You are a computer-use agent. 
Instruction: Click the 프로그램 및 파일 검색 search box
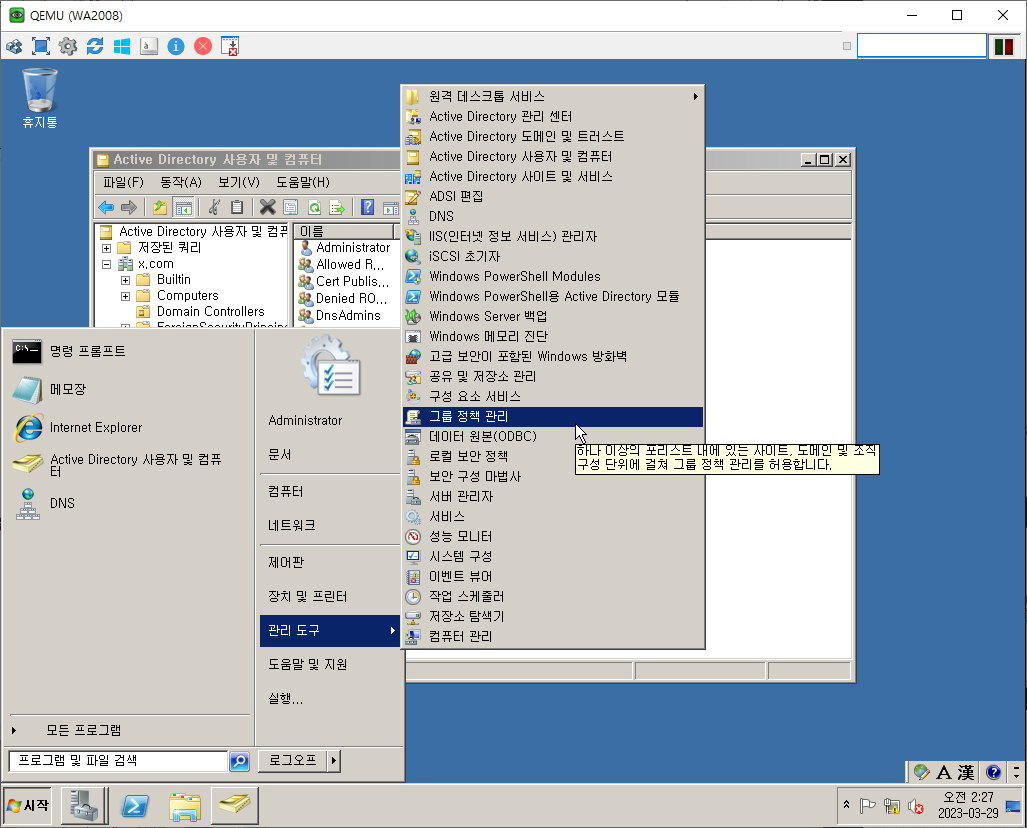(x=118, y=761)
